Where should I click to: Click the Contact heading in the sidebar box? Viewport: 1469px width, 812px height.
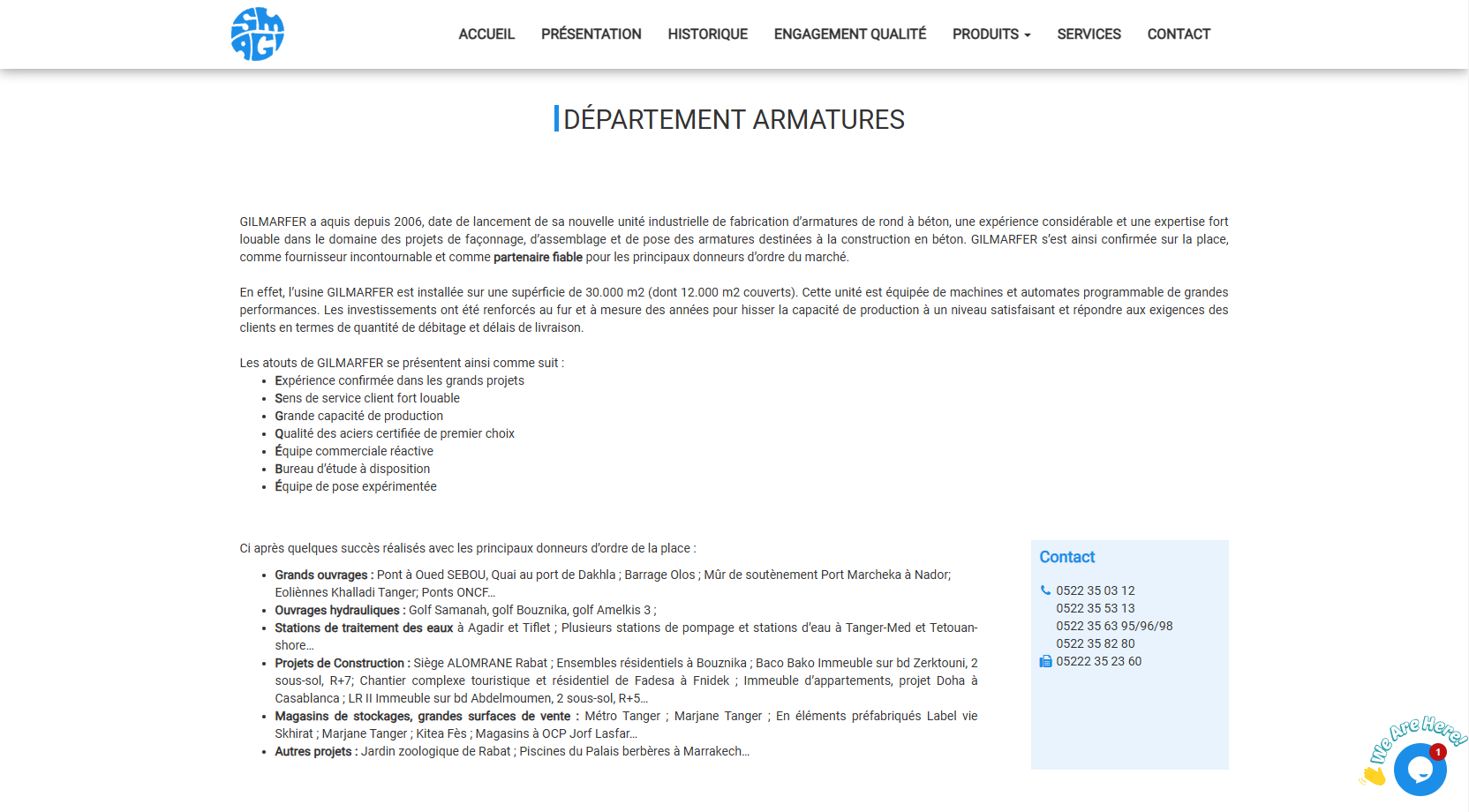(1066, 557)
